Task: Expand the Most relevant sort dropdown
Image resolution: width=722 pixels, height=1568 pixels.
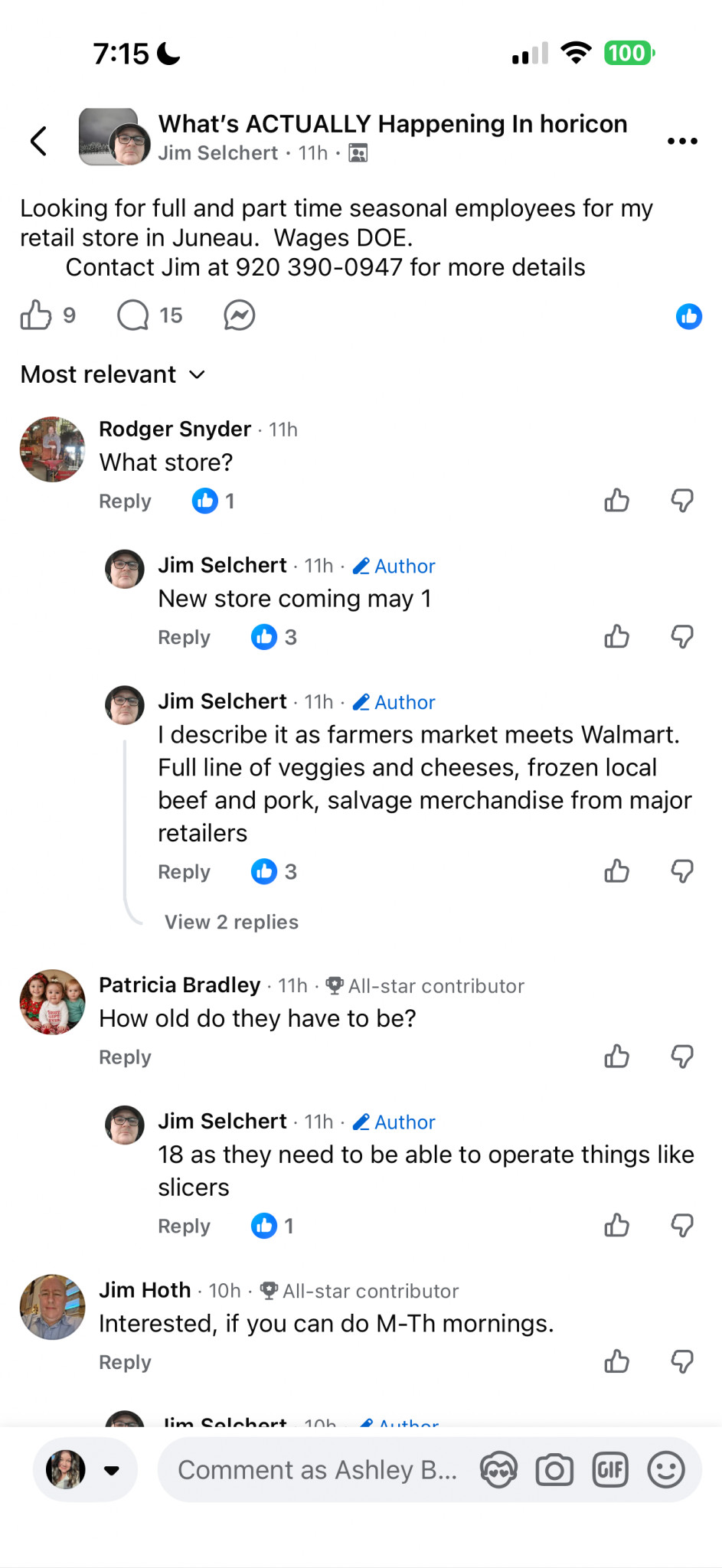Action: click(x=113, y=374)
